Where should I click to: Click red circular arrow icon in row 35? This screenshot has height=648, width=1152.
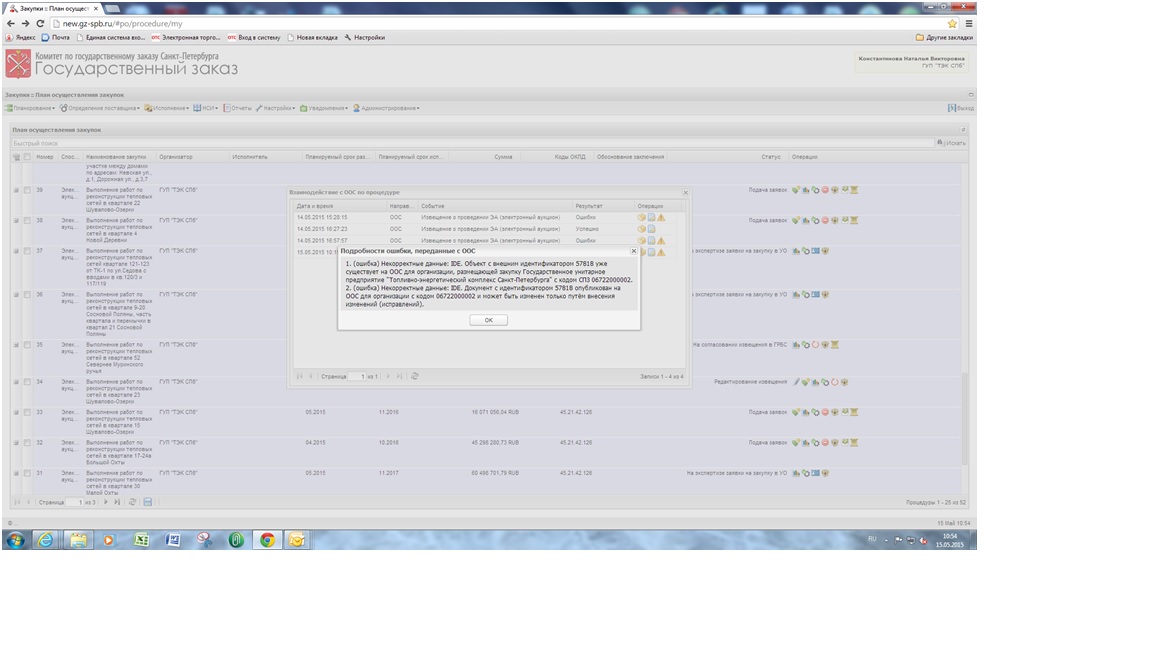point(816,345)
